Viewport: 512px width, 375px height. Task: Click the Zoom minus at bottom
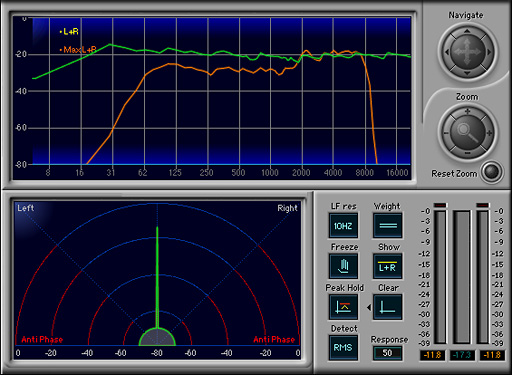click(x=467, y=153)
